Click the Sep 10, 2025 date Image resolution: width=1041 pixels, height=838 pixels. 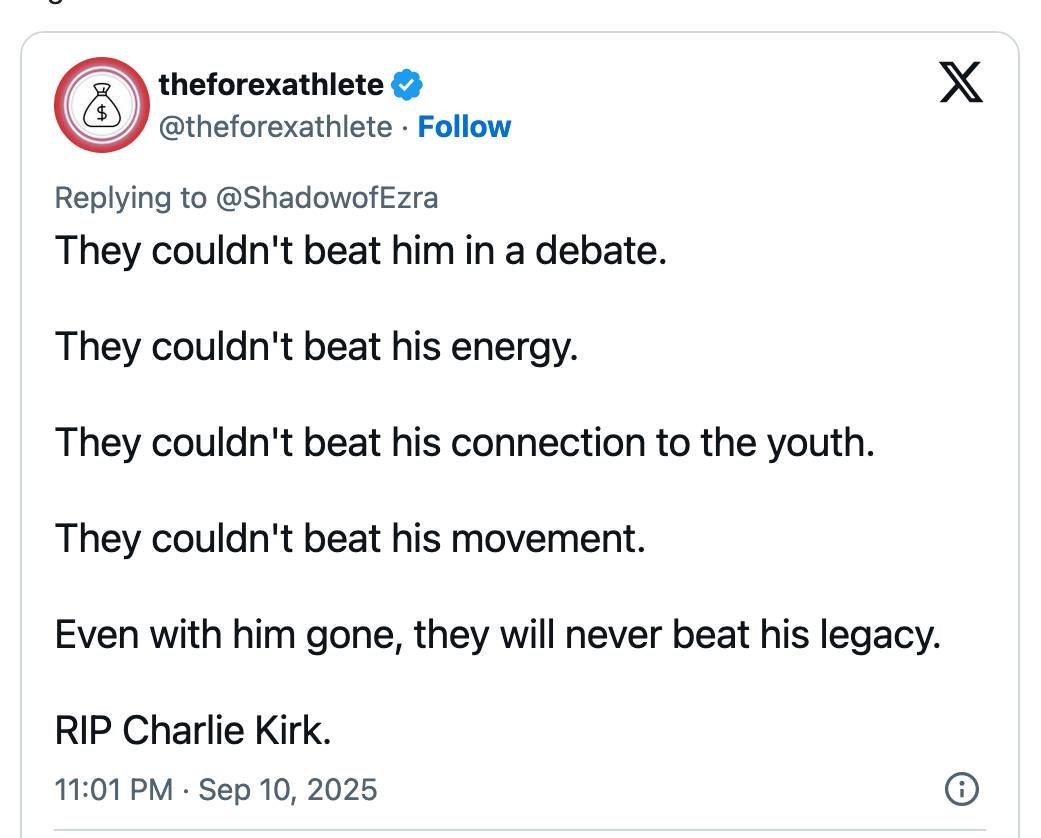(288, 790)
